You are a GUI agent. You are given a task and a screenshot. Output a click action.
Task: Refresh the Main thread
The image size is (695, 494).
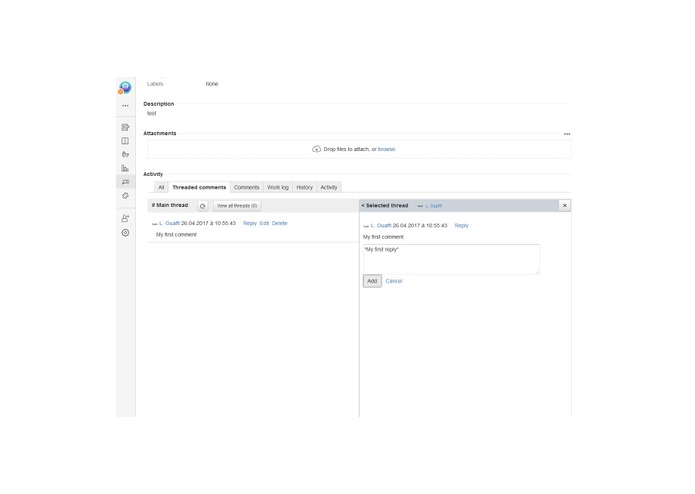tap(203, 206)
